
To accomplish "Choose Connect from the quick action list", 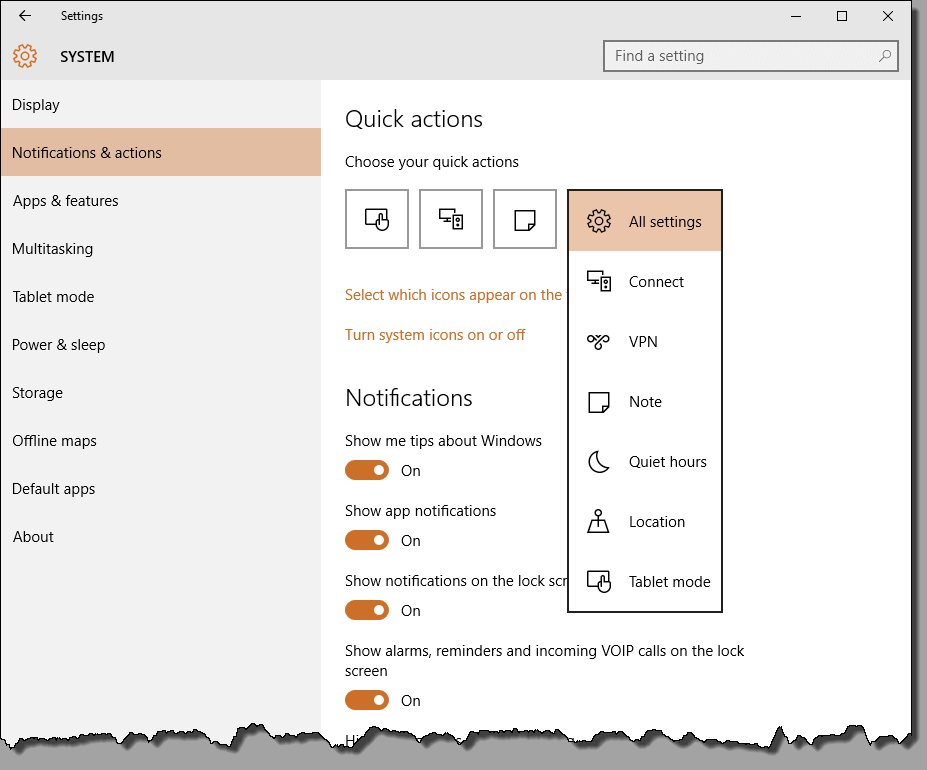I will click(645, 282).
